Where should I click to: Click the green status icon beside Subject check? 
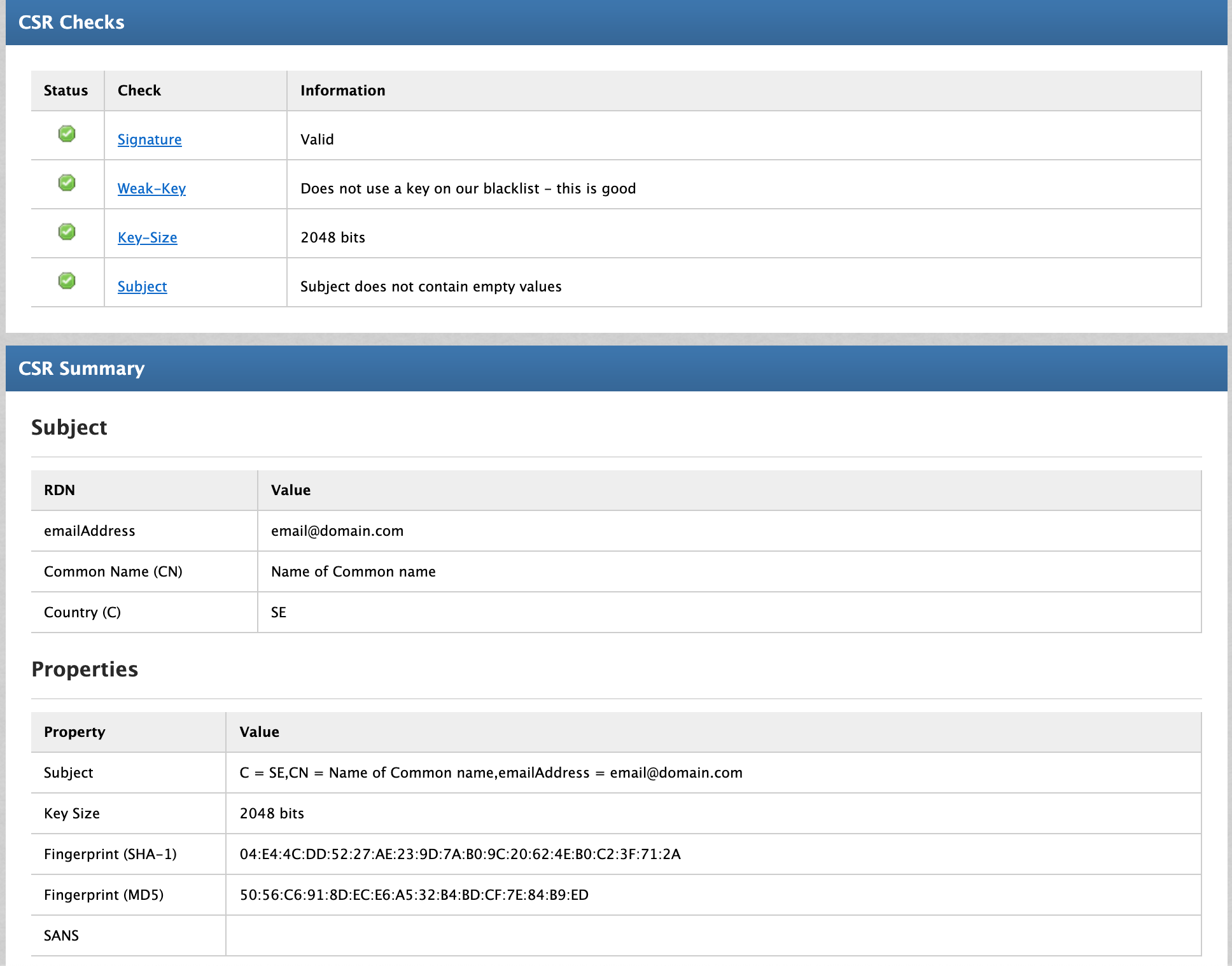coord(67,281)
